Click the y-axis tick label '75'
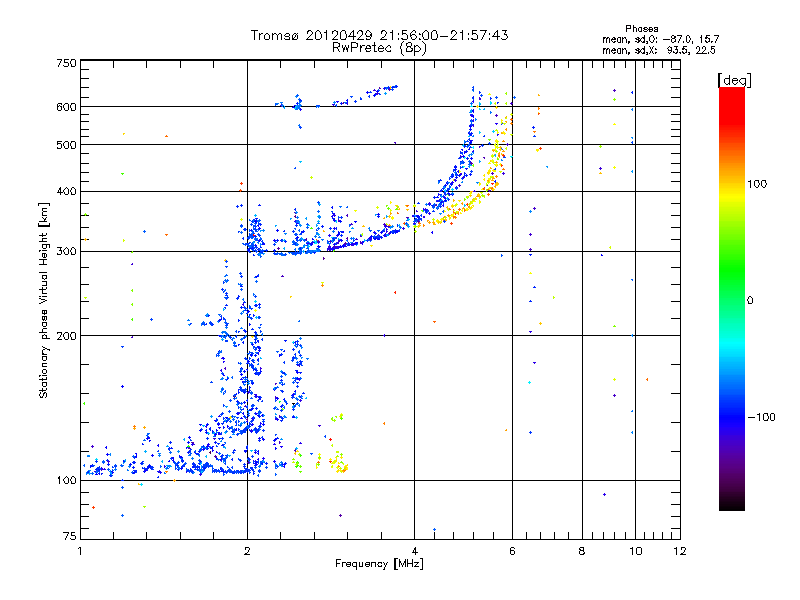The height and width of the screenshot is (600, 800). coord(70,536)
